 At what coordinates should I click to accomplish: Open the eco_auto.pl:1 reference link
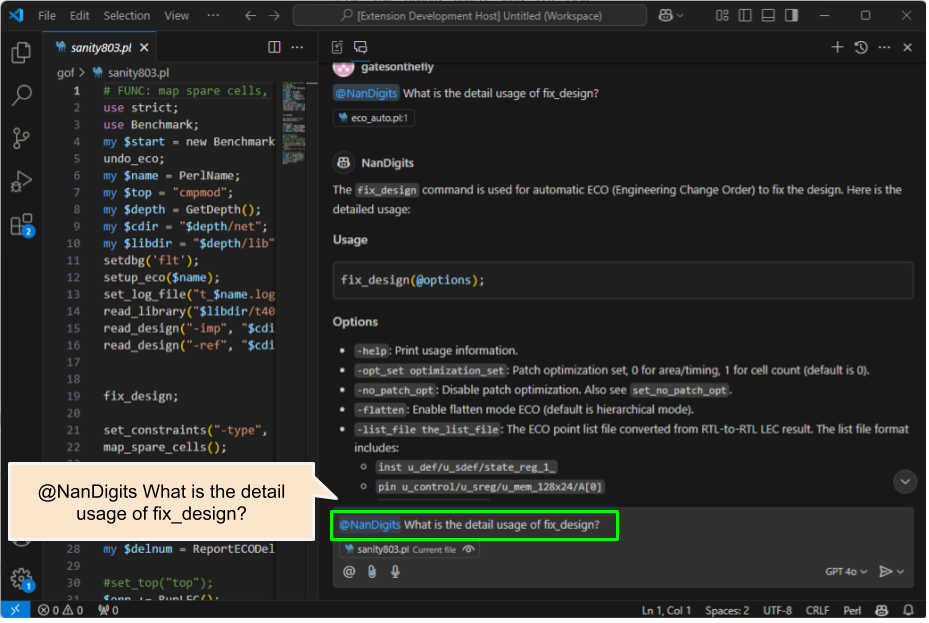(375, 118)
